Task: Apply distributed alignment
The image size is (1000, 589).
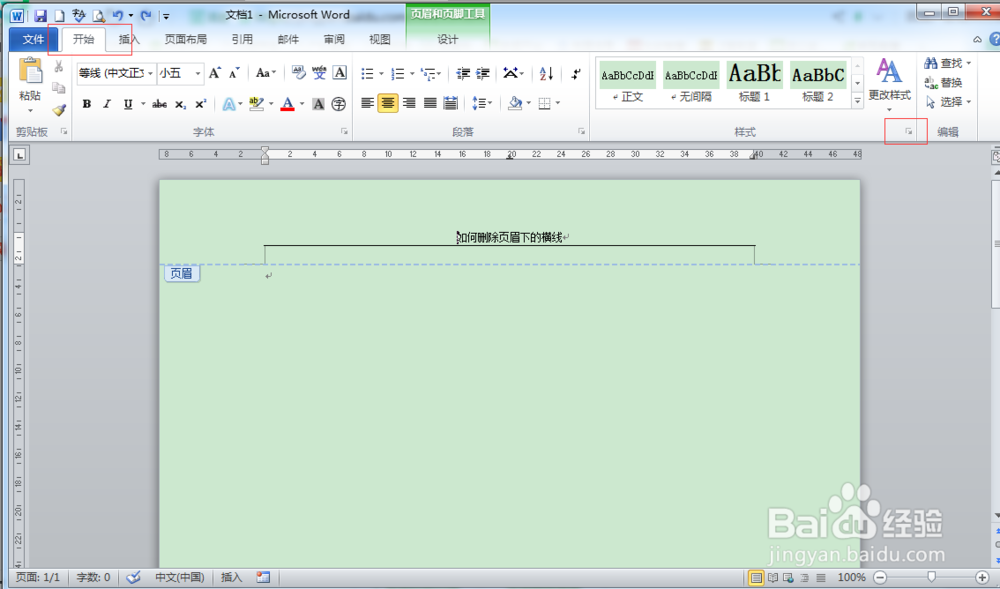Action: point(450,103)
